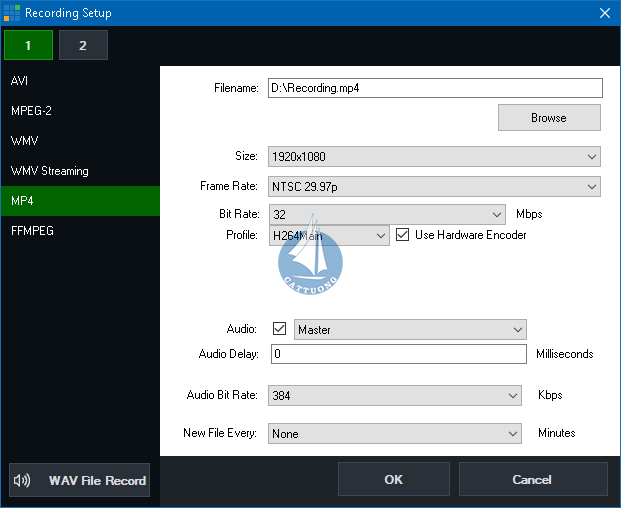Click the Audio: label
This screenshot has width=621, height=508.
[x=242, y=329]
